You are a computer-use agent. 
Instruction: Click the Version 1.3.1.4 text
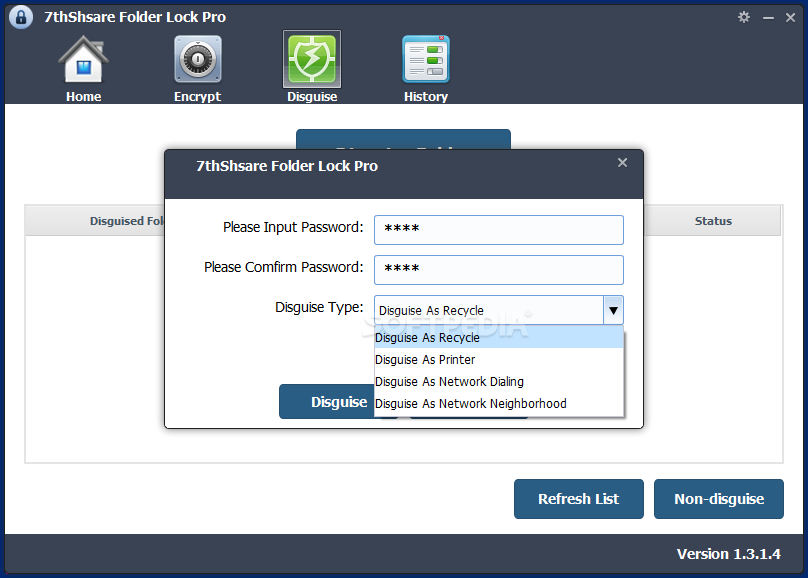729,554
